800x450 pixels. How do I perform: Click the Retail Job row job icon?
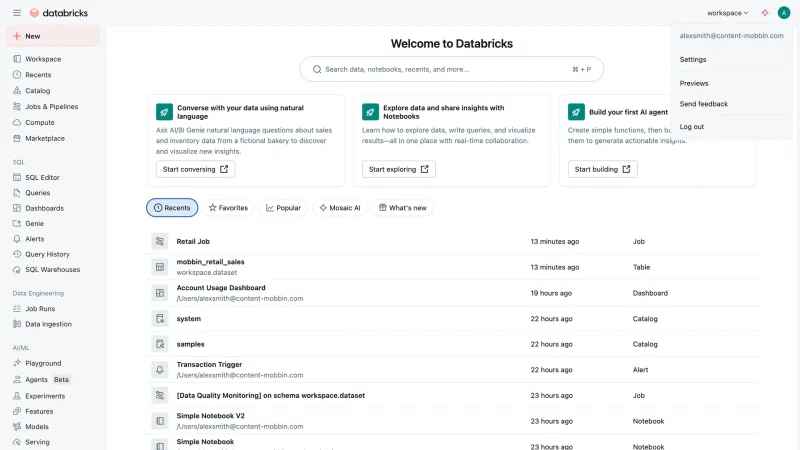click(x=160, y=241)
